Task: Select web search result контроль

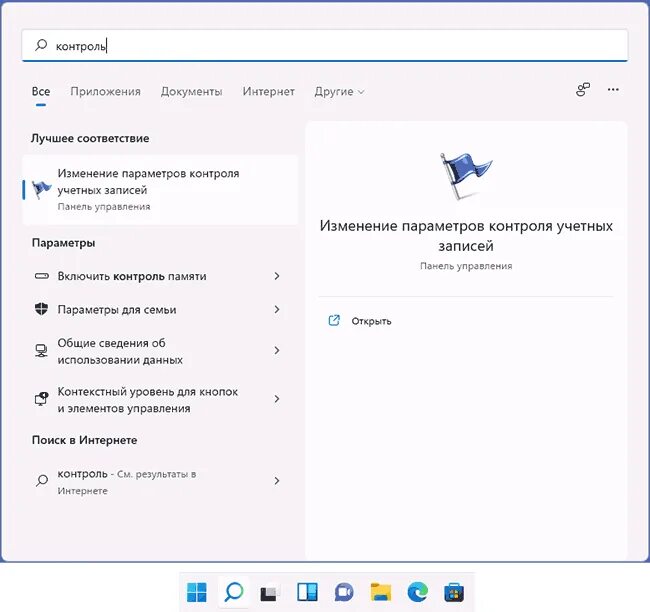Action: [160, 481]
